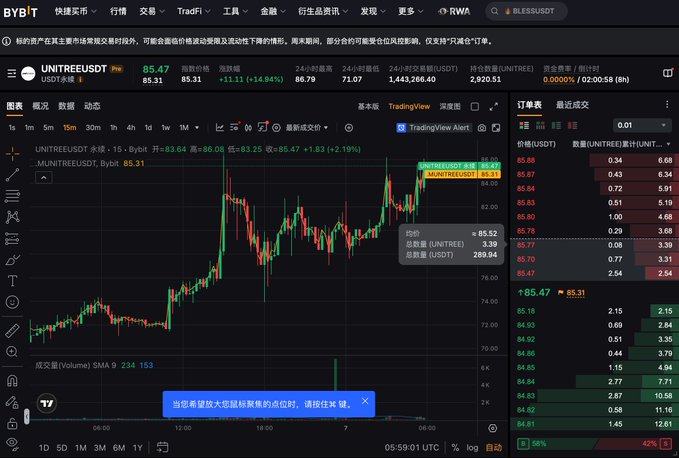Open the contract list hamburger menu
The image size is (679, 458).
coord(12,74)
